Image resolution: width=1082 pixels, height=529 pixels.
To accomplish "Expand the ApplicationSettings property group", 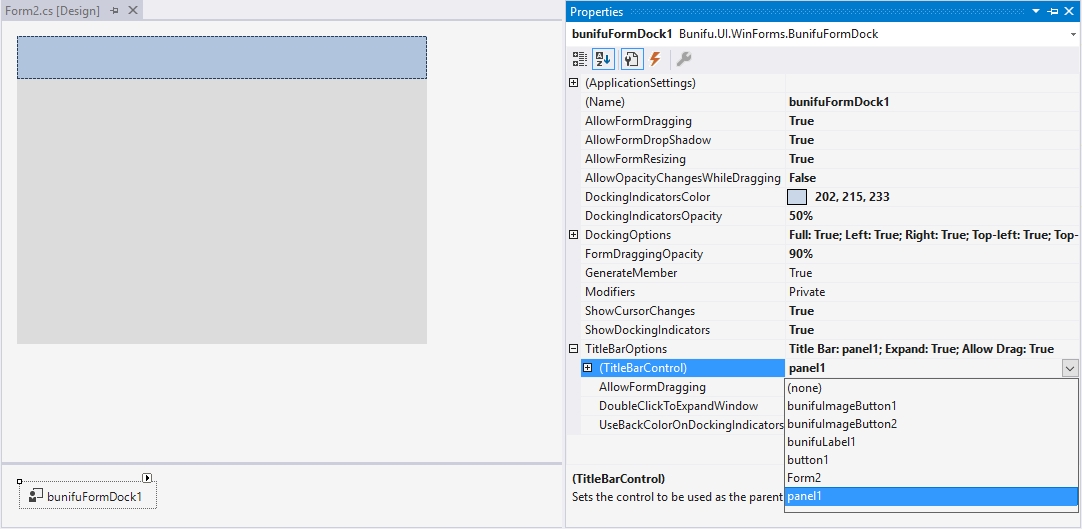I will [x=574, y=83].
